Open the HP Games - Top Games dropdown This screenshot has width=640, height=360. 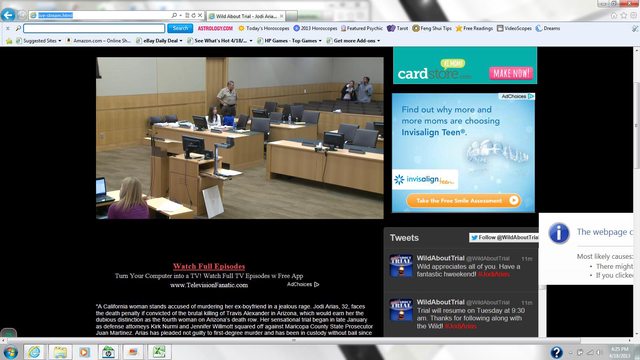(x=289, y=41)
